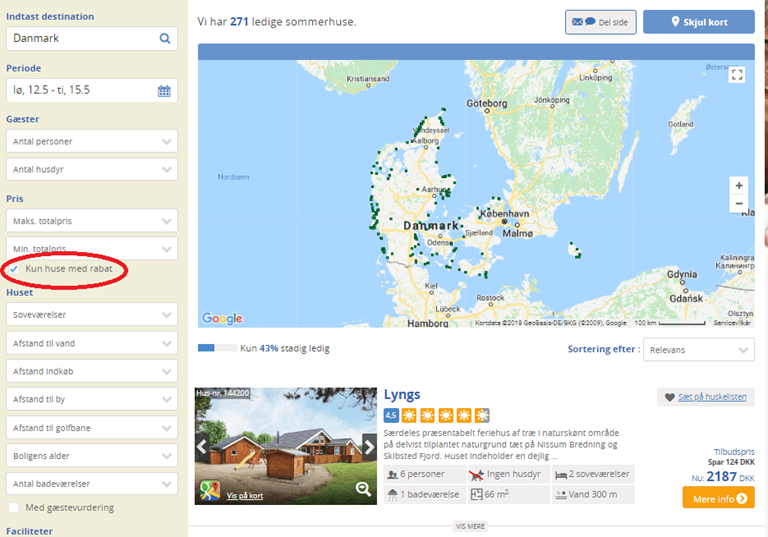
Task: Click the Del side share button
Action: 600,22
